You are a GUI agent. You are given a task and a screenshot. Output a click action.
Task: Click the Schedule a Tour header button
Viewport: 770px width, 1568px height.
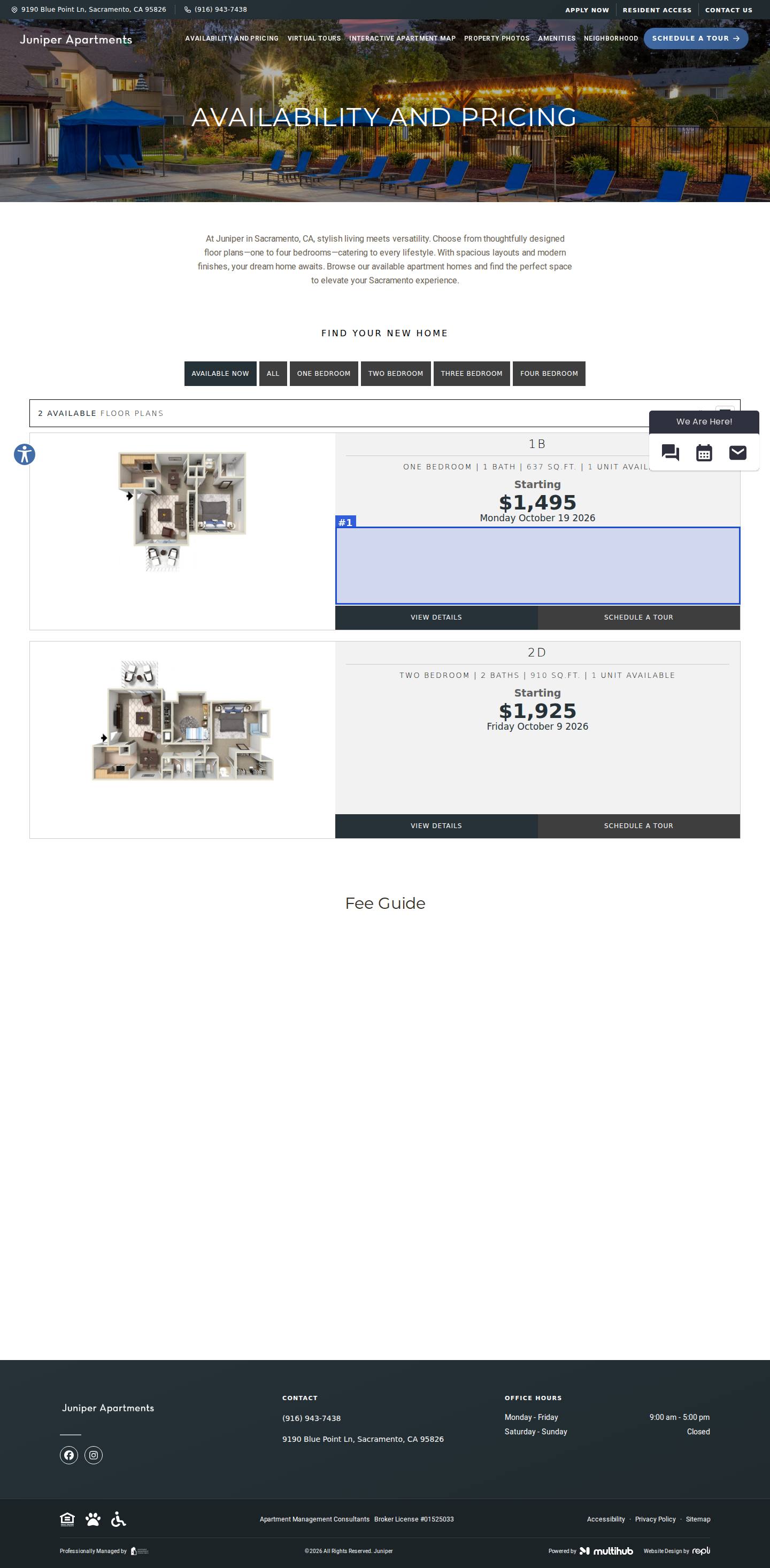(696, 38)
